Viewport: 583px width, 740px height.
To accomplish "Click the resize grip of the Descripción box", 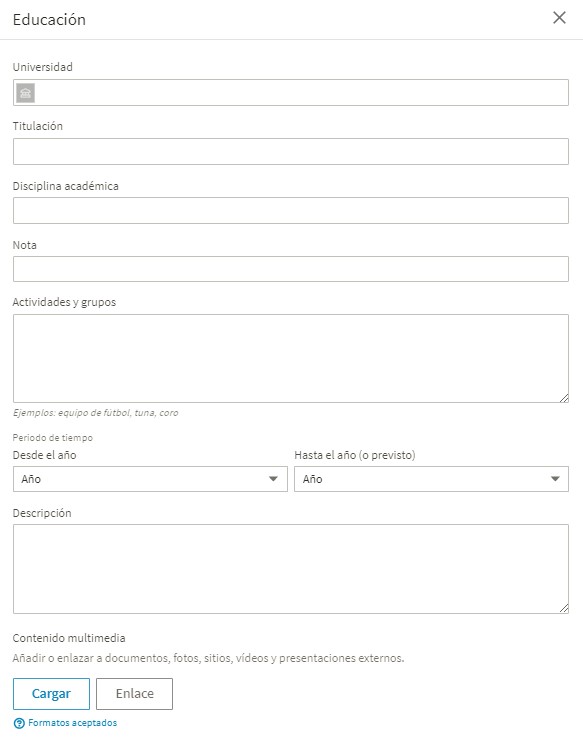I will click(x=564, y=608).
